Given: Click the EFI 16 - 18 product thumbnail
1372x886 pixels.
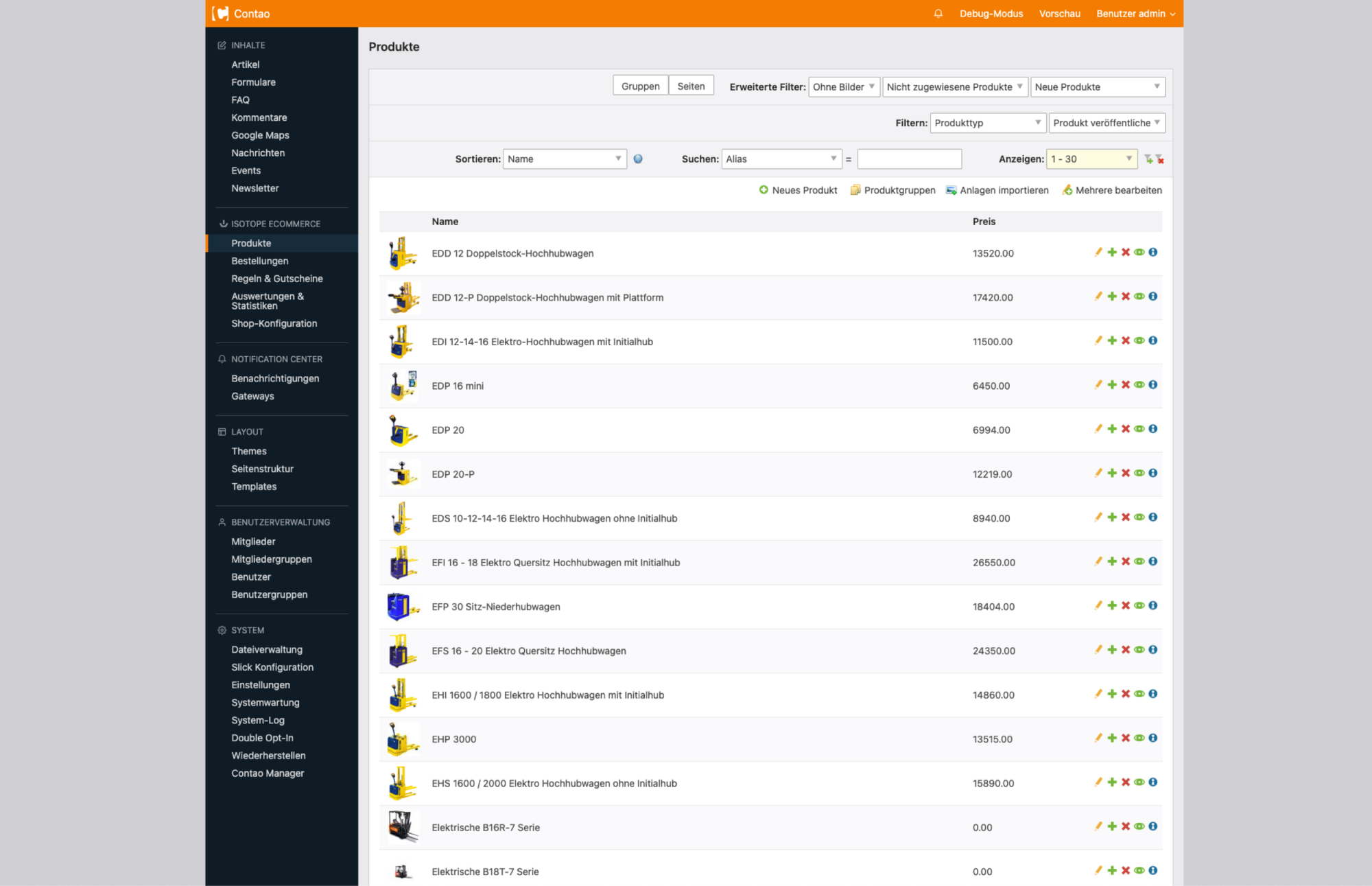Looking at the screenshot, I should [x=403, y=563].
